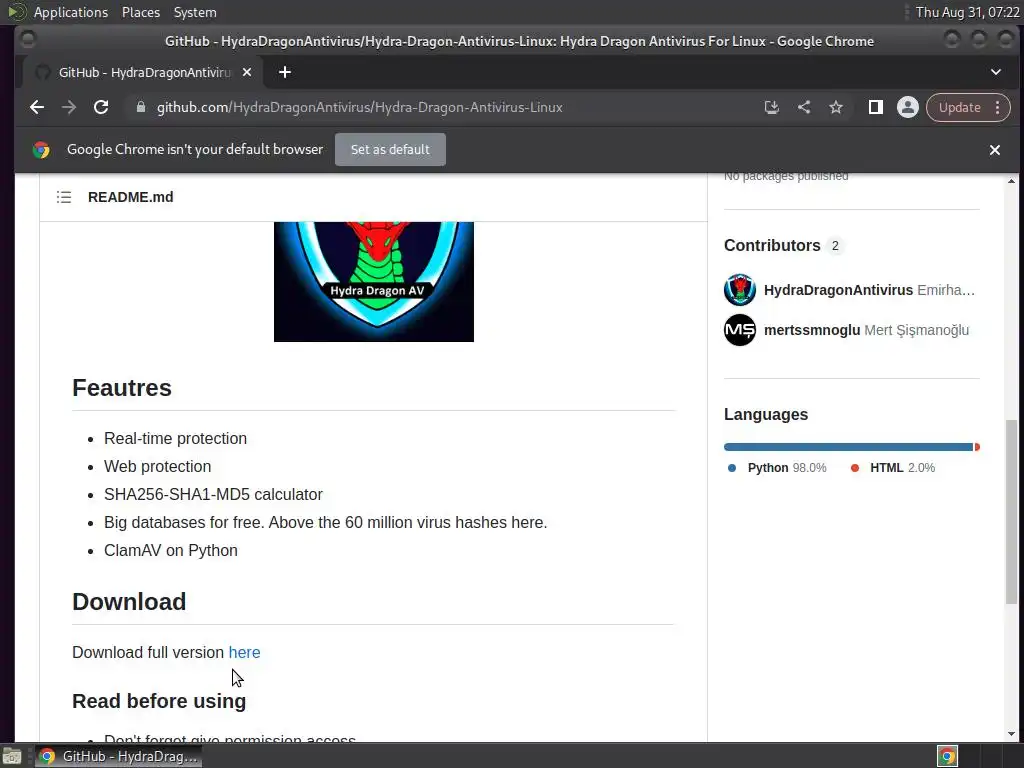Open the Places menu
Image resolution: width=1024 pixels, height=768 pixels.
pyautogui.click(x=140, y=12)
